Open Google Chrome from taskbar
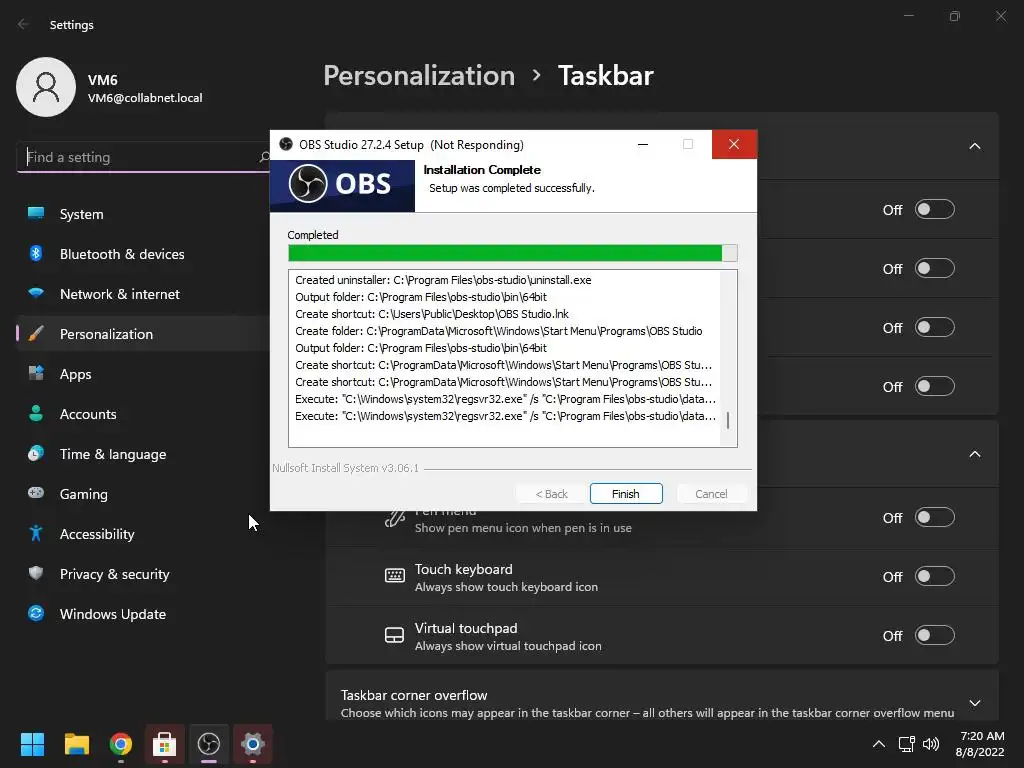 click(x=121, y=744)
